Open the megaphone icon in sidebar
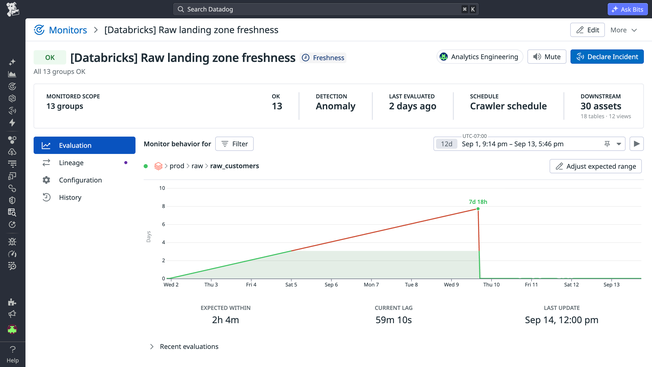 click(12, 314)
